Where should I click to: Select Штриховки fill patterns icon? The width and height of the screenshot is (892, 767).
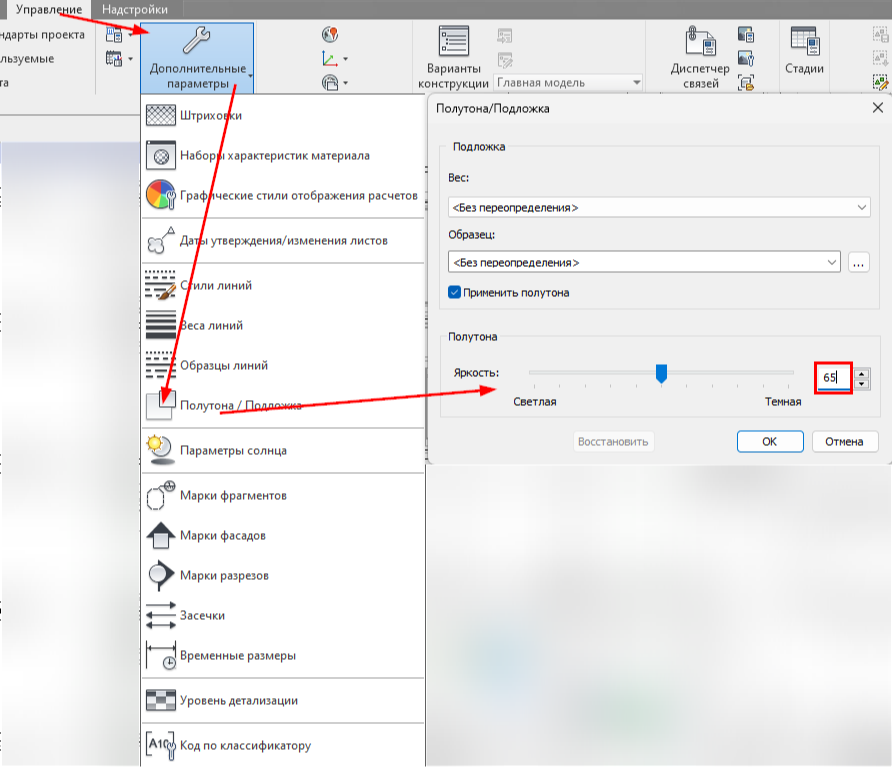coord(161,115)
